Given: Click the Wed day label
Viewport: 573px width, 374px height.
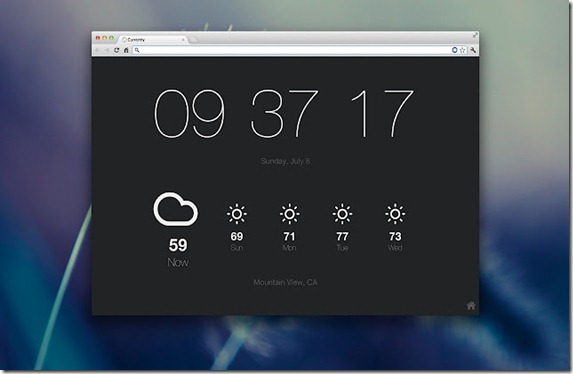Looking at the screenshot, I should pyautogui.click(x=395, y=248).
